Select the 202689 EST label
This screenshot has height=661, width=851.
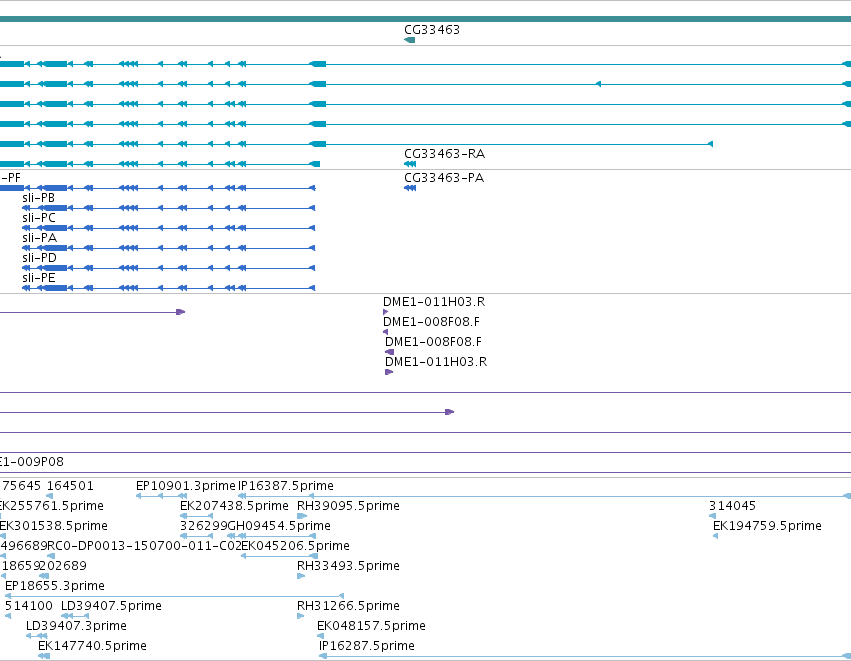pyautogui.click(x=63, y=566)
